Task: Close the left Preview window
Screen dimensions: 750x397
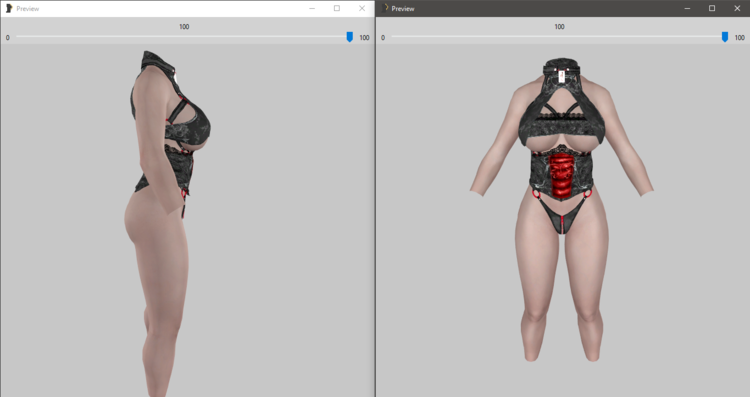Action: [362, 8]
